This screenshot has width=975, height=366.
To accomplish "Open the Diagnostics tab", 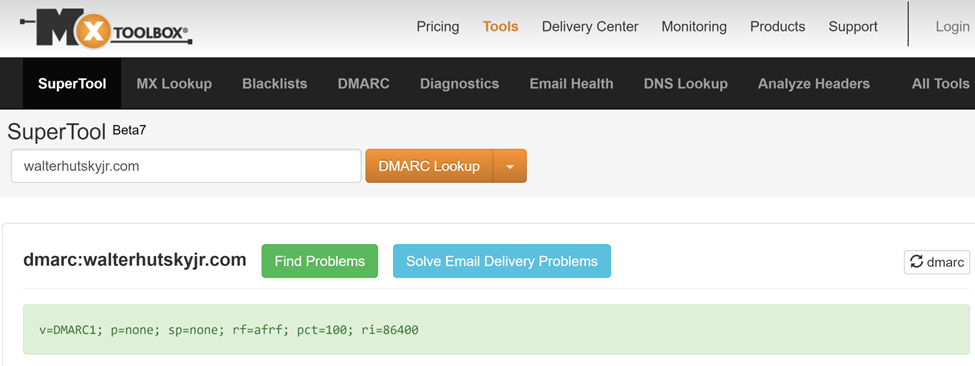I will pyautogui.click(x=460, y=84).
